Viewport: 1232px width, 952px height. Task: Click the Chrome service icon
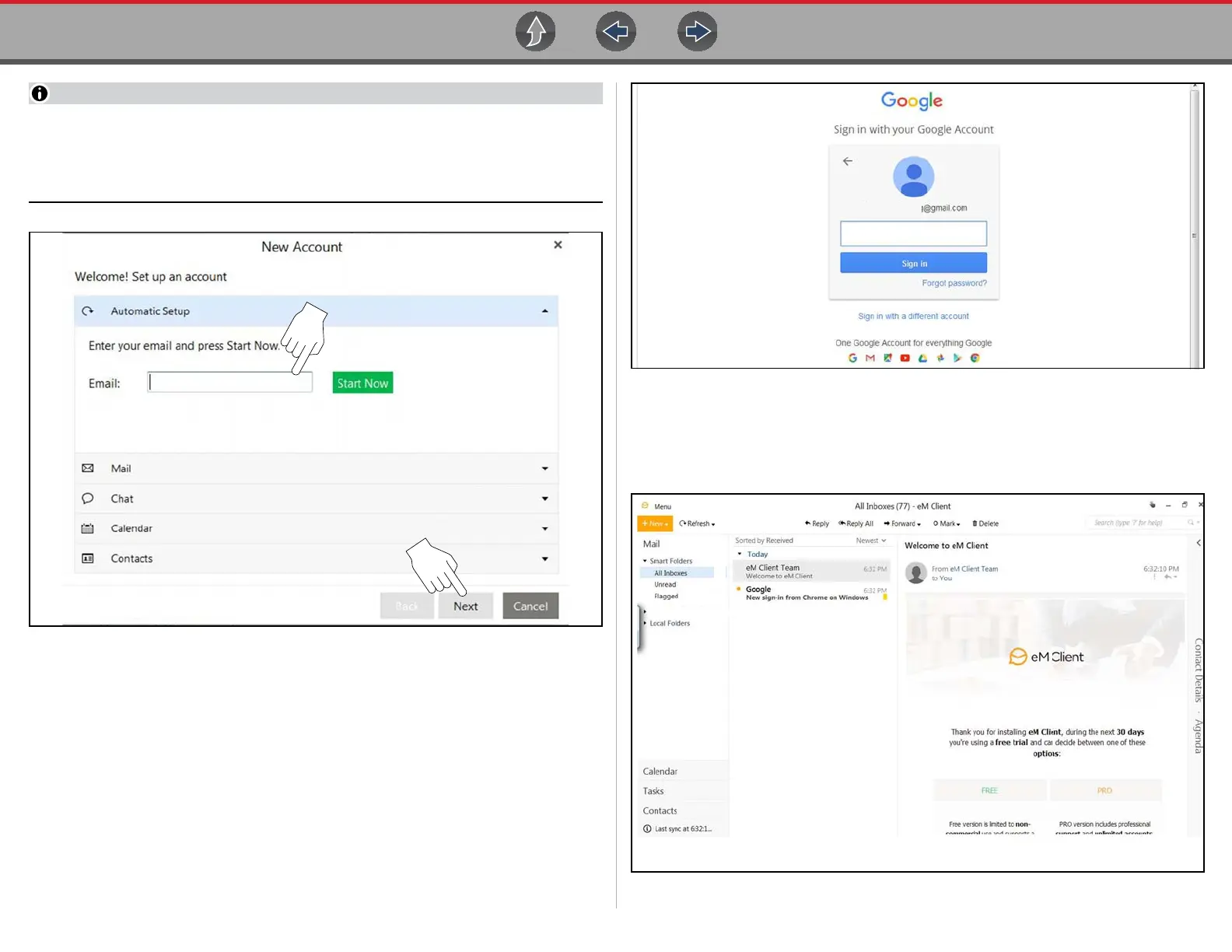[x=975, y=359]
